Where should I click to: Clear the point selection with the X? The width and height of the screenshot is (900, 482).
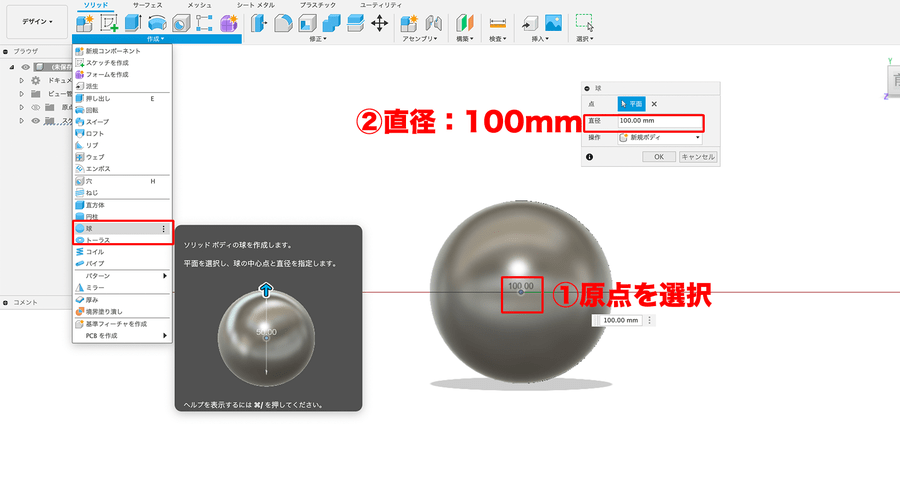coord(654,104)
